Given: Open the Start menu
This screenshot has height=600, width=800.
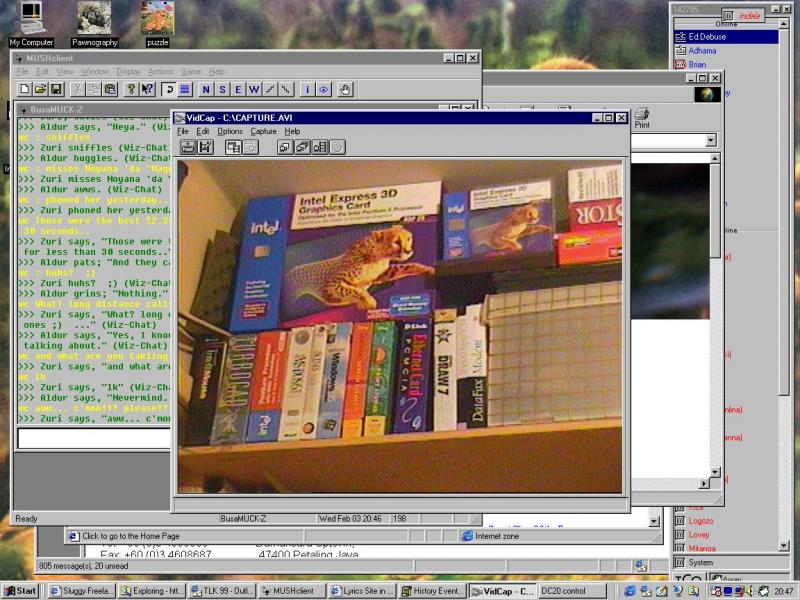Looking at the screenshot, I should [21, 591].
